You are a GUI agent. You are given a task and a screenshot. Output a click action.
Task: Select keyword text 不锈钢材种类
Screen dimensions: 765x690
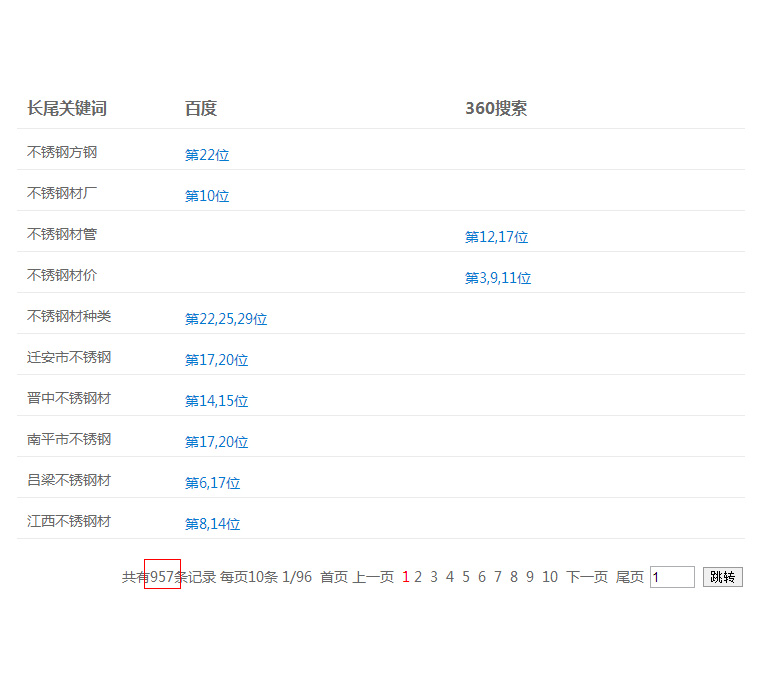tap(69, 316)
